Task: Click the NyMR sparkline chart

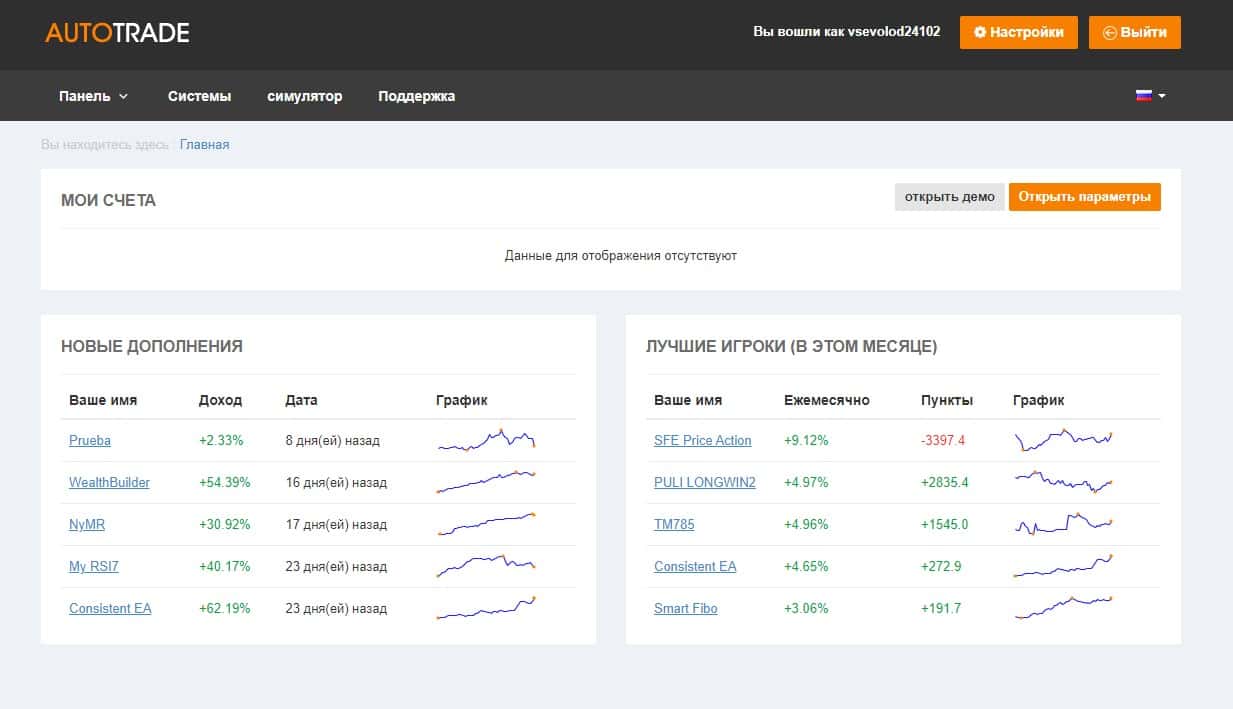Action: (487, 524)
